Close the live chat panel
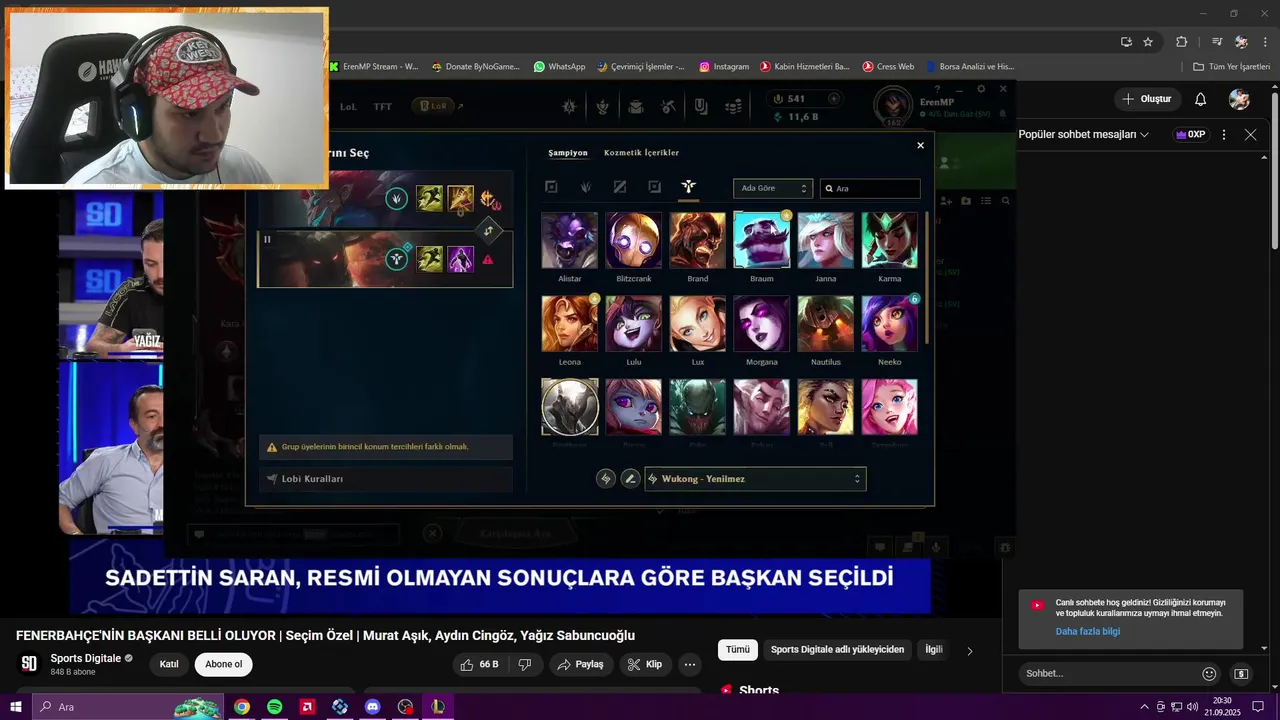 1250,134
